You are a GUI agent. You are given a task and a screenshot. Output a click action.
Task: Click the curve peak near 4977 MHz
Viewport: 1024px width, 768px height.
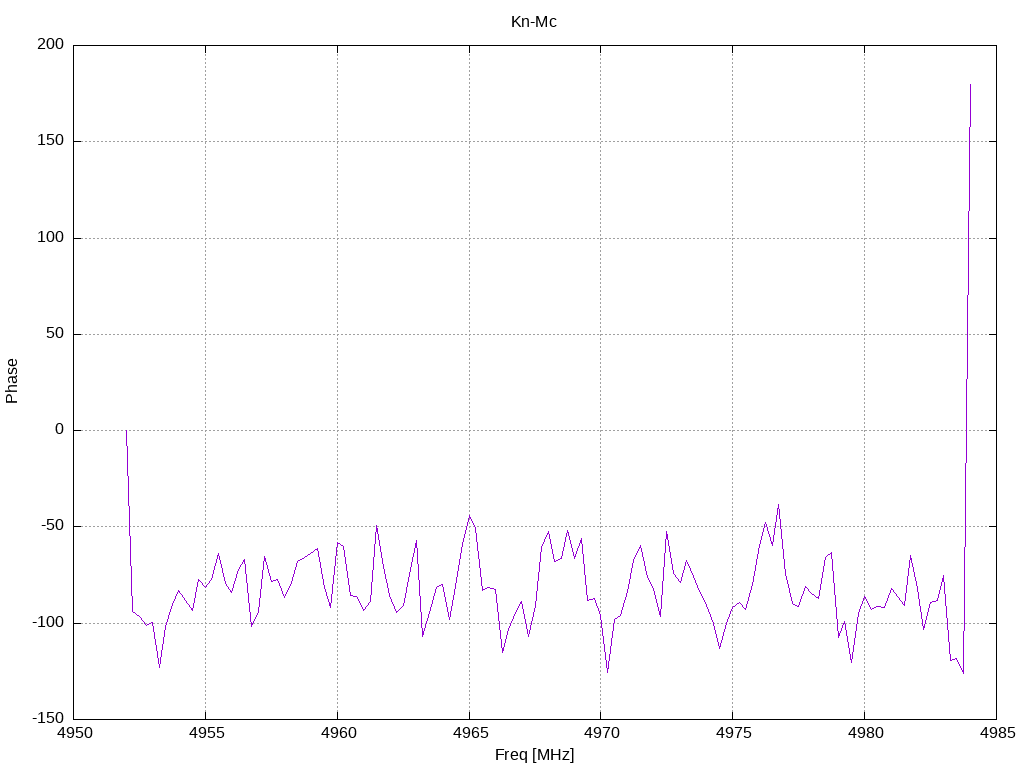pyautogui.click(x=778, y=505)
